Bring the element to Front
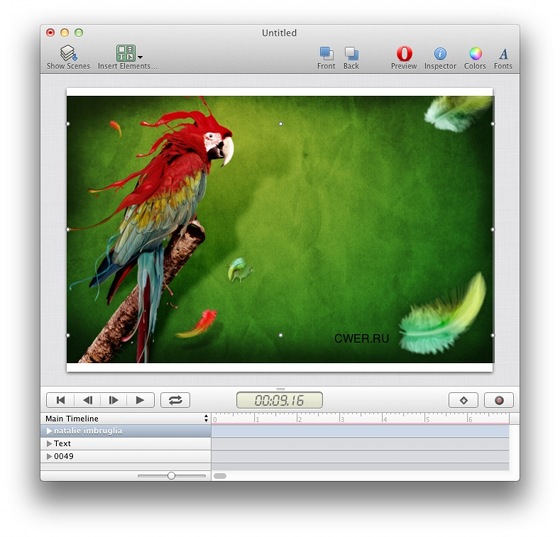Screen dimensions: 560x537 [x=326, y=57]
